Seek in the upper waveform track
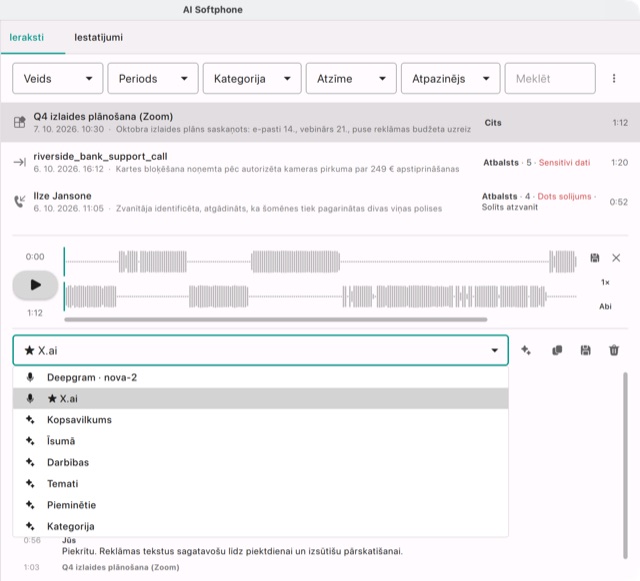This screenshot has width=640, height=581. tap(320, 261)
